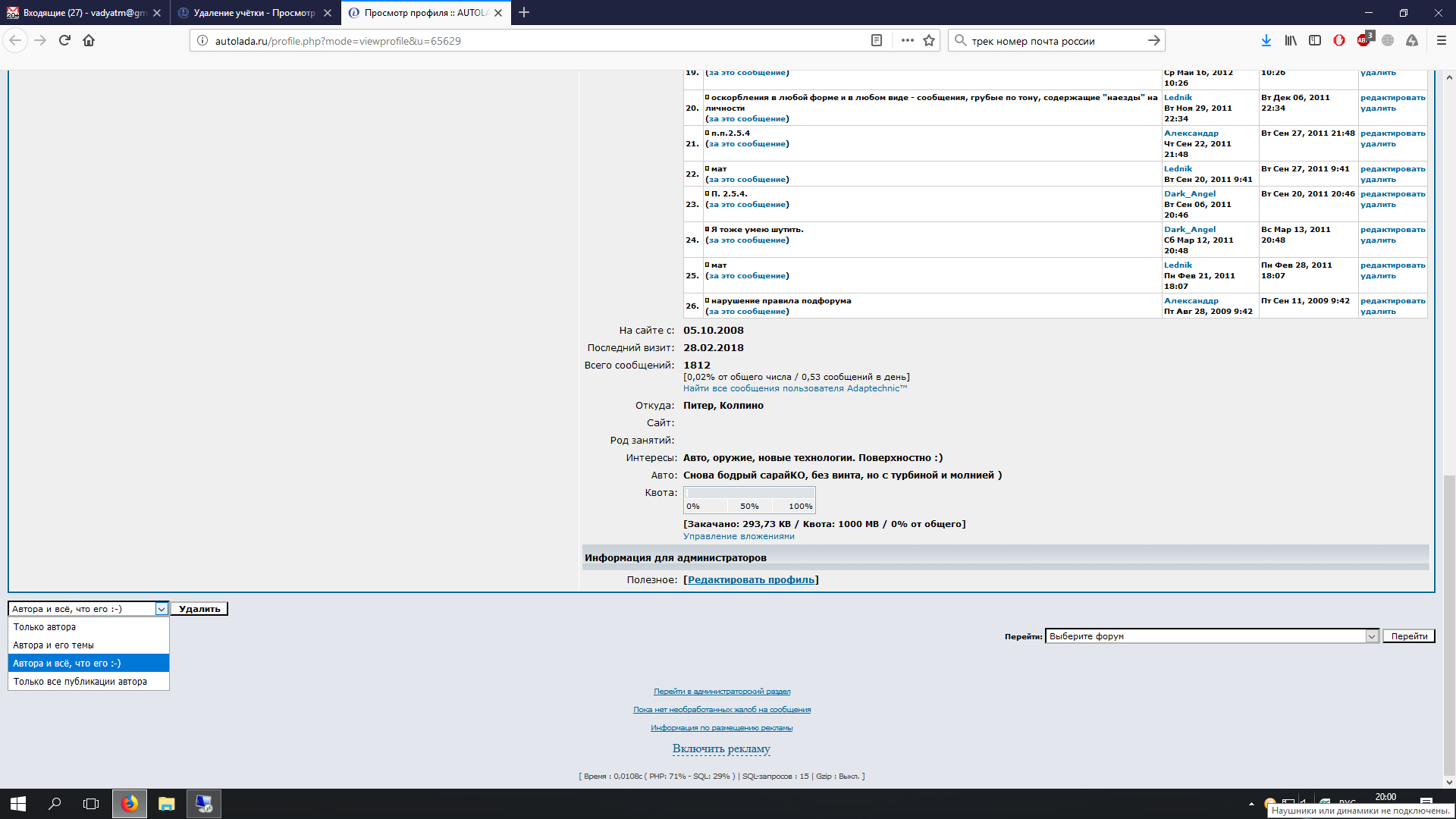Switch to 'Удаление учётки' browser tab
The image size is (1456, 819).
(254, 13)
